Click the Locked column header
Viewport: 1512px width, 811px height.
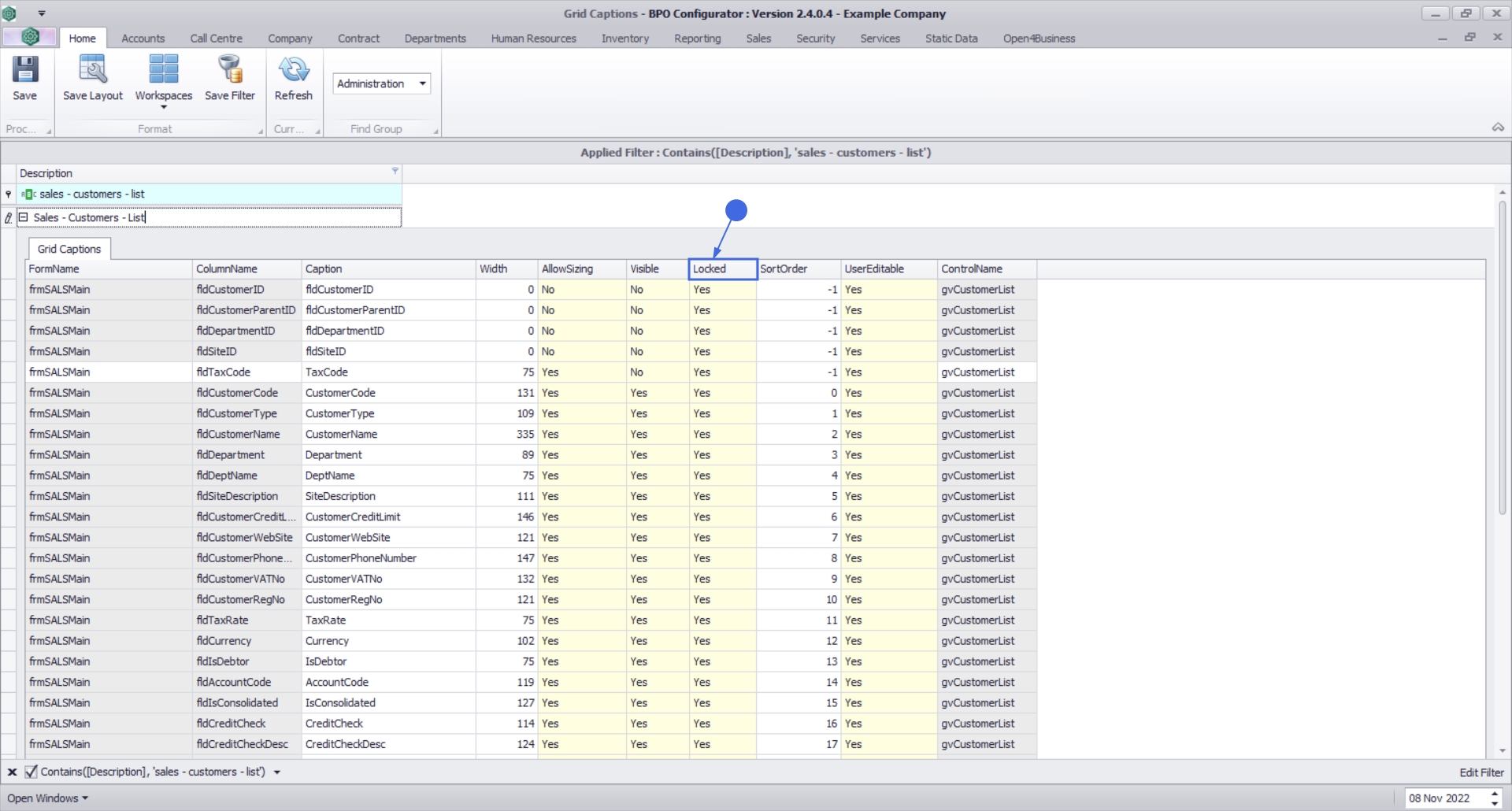click(x=722, y=269)
